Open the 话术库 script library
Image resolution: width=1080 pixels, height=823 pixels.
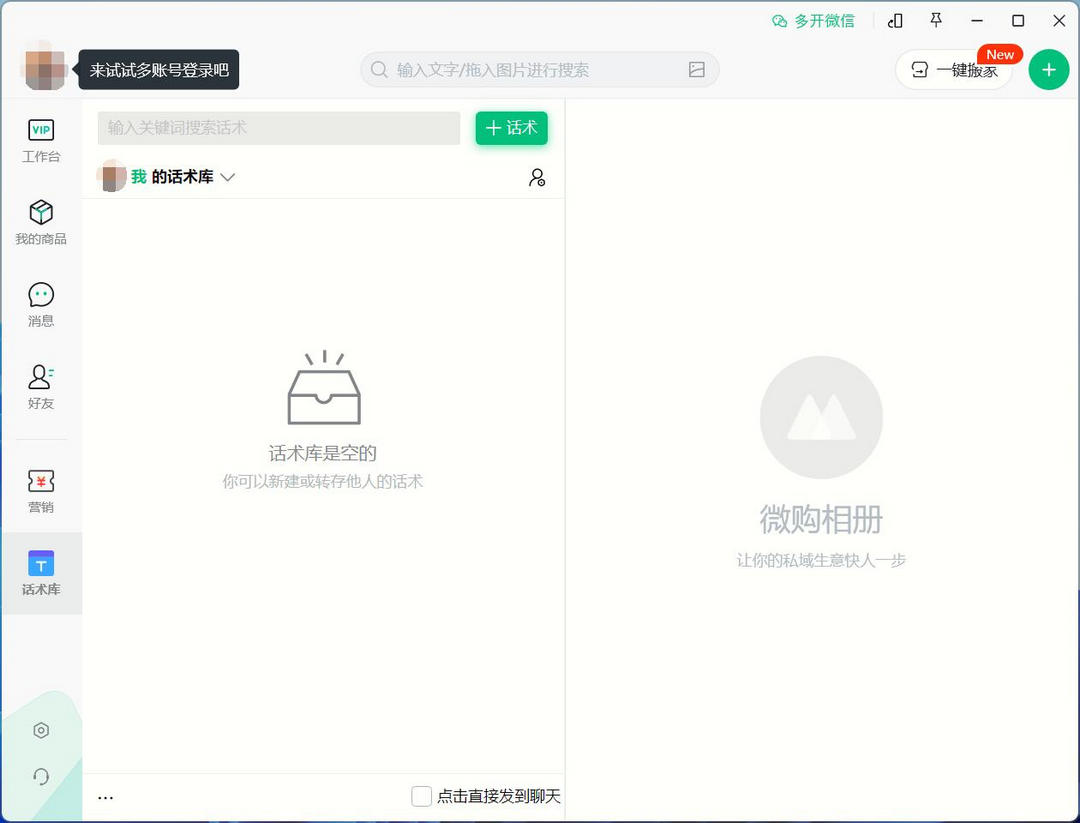click(x=41, y=573)
